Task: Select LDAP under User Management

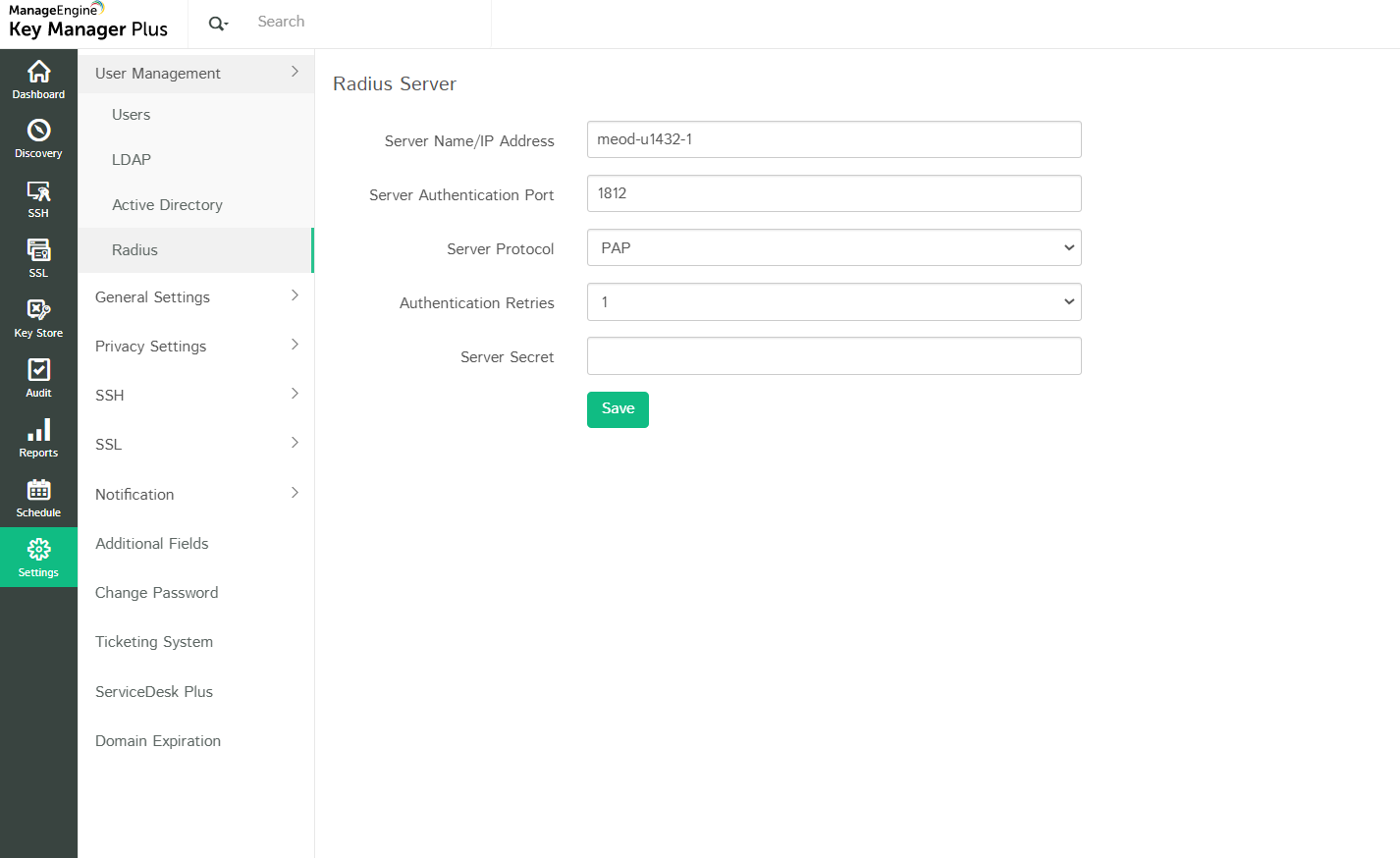Action: (x=132, y=160)
